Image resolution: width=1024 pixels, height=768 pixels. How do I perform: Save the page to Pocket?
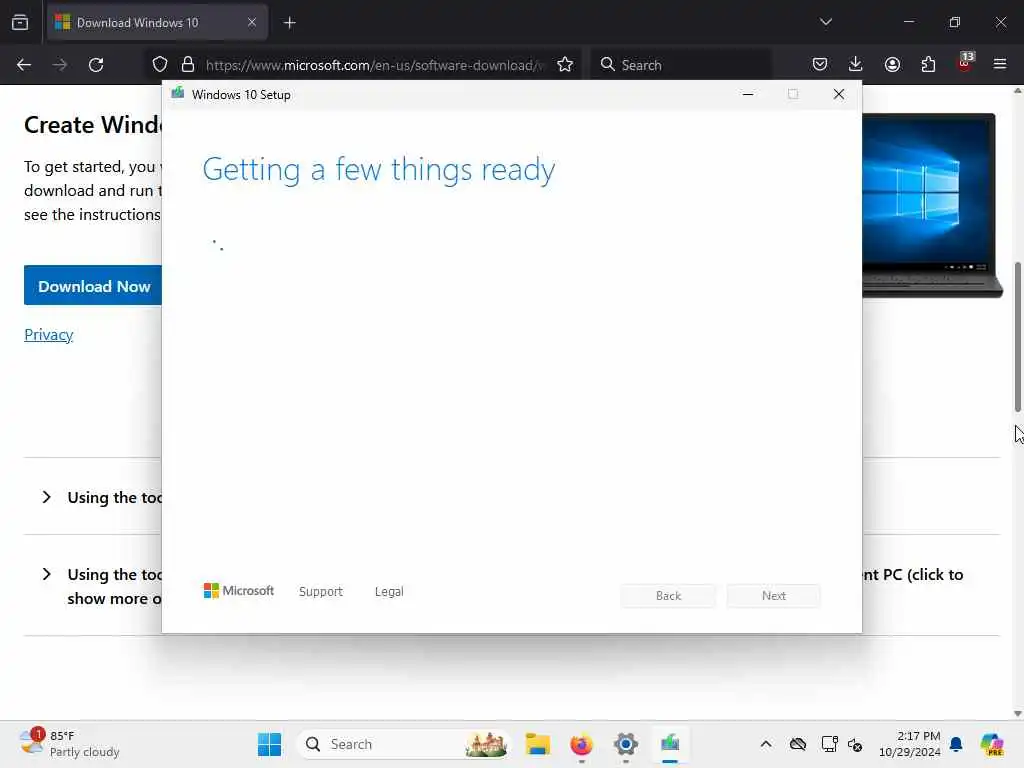[820, 65]
